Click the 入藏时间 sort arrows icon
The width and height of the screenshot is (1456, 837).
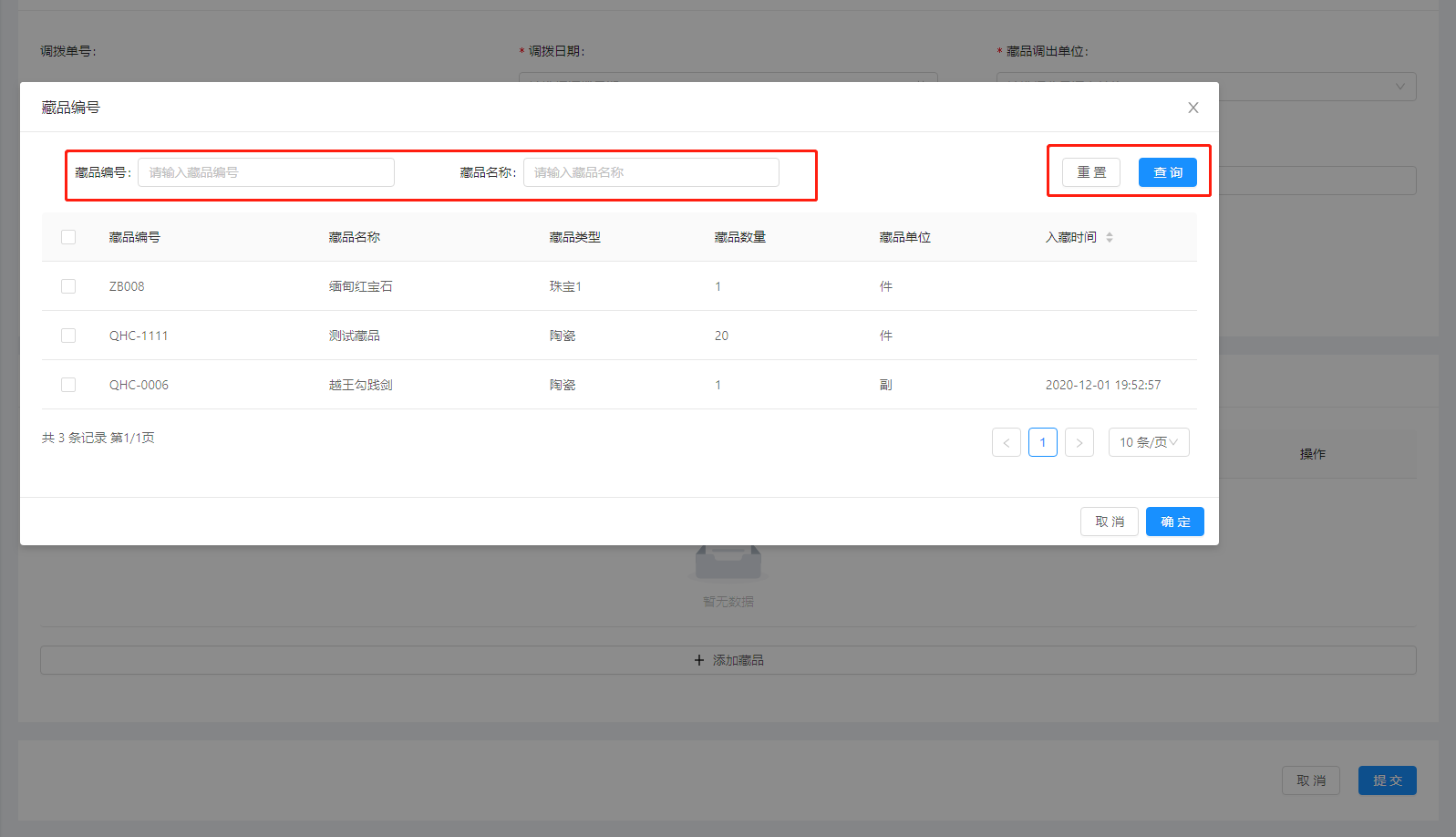click(x=1110, y=237)
